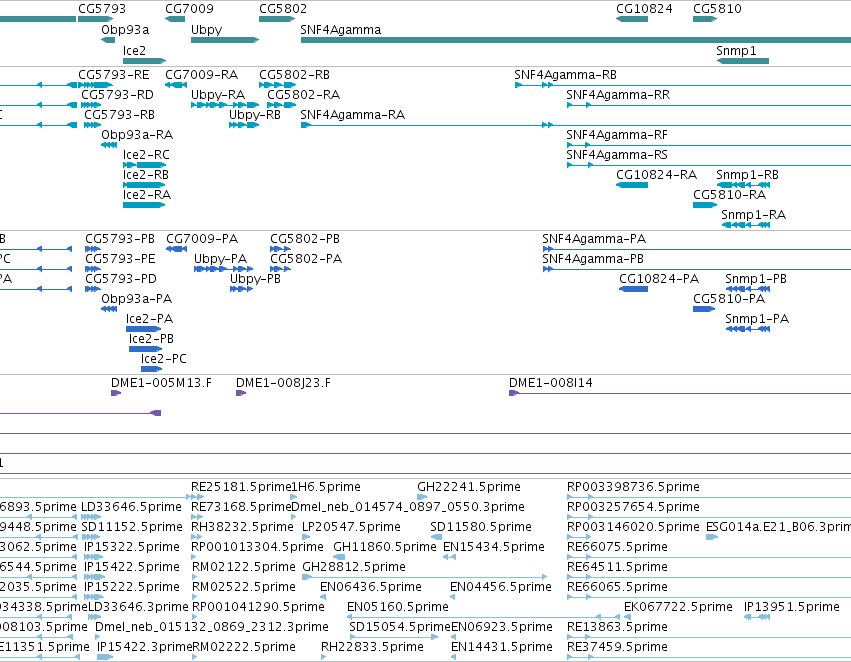Select transcript Ice2-RA
Image resolution: width=851 pixels, height=662 pixels.
coord(147,194)
